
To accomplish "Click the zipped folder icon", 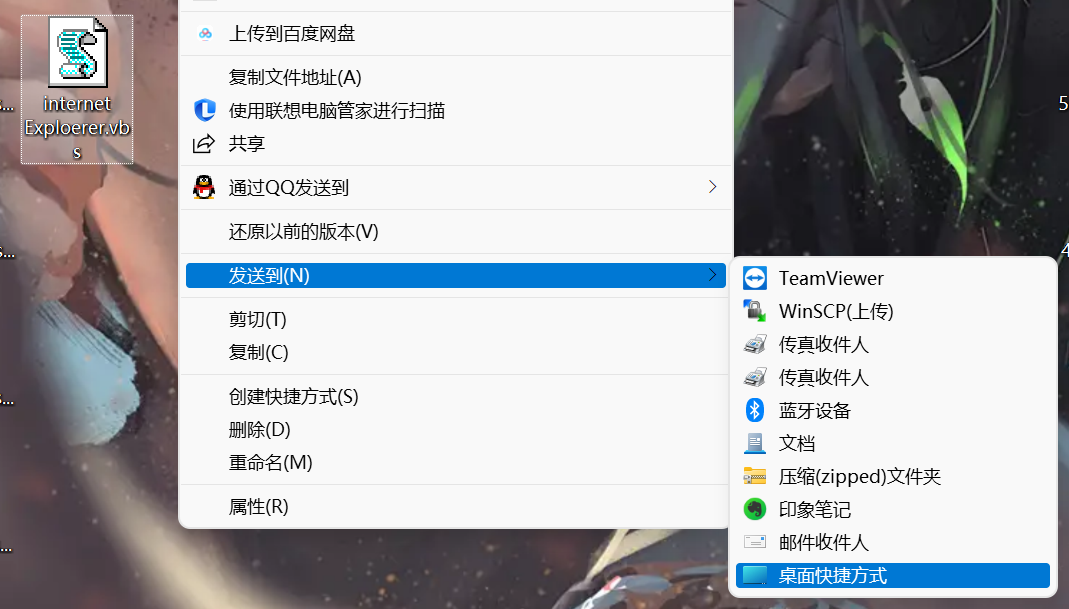I will tap(754, 476).
